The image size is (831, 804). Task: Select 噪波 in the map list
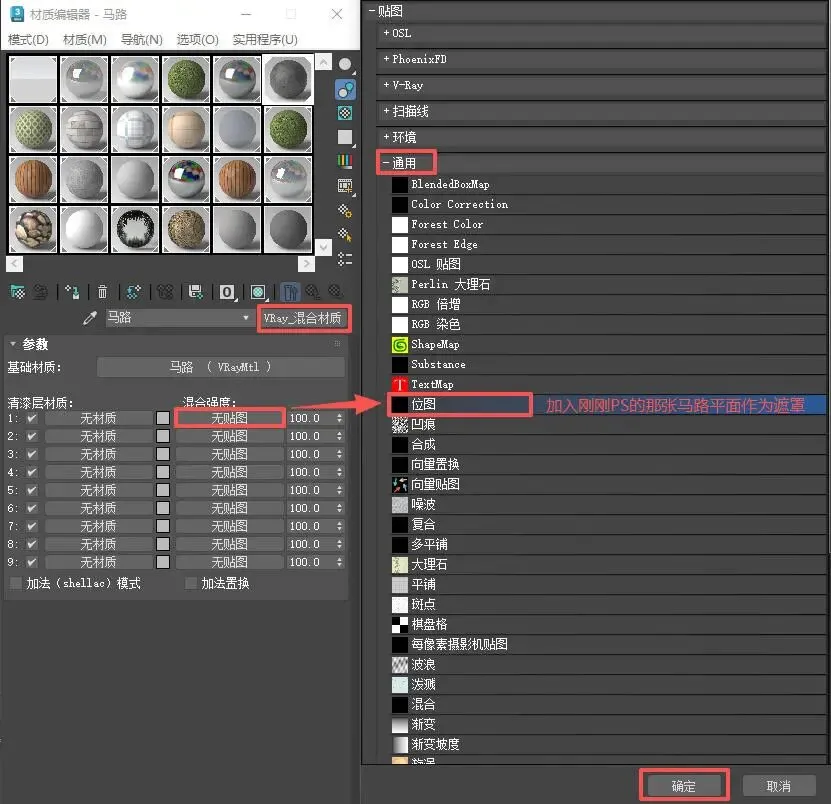[608, 505]
